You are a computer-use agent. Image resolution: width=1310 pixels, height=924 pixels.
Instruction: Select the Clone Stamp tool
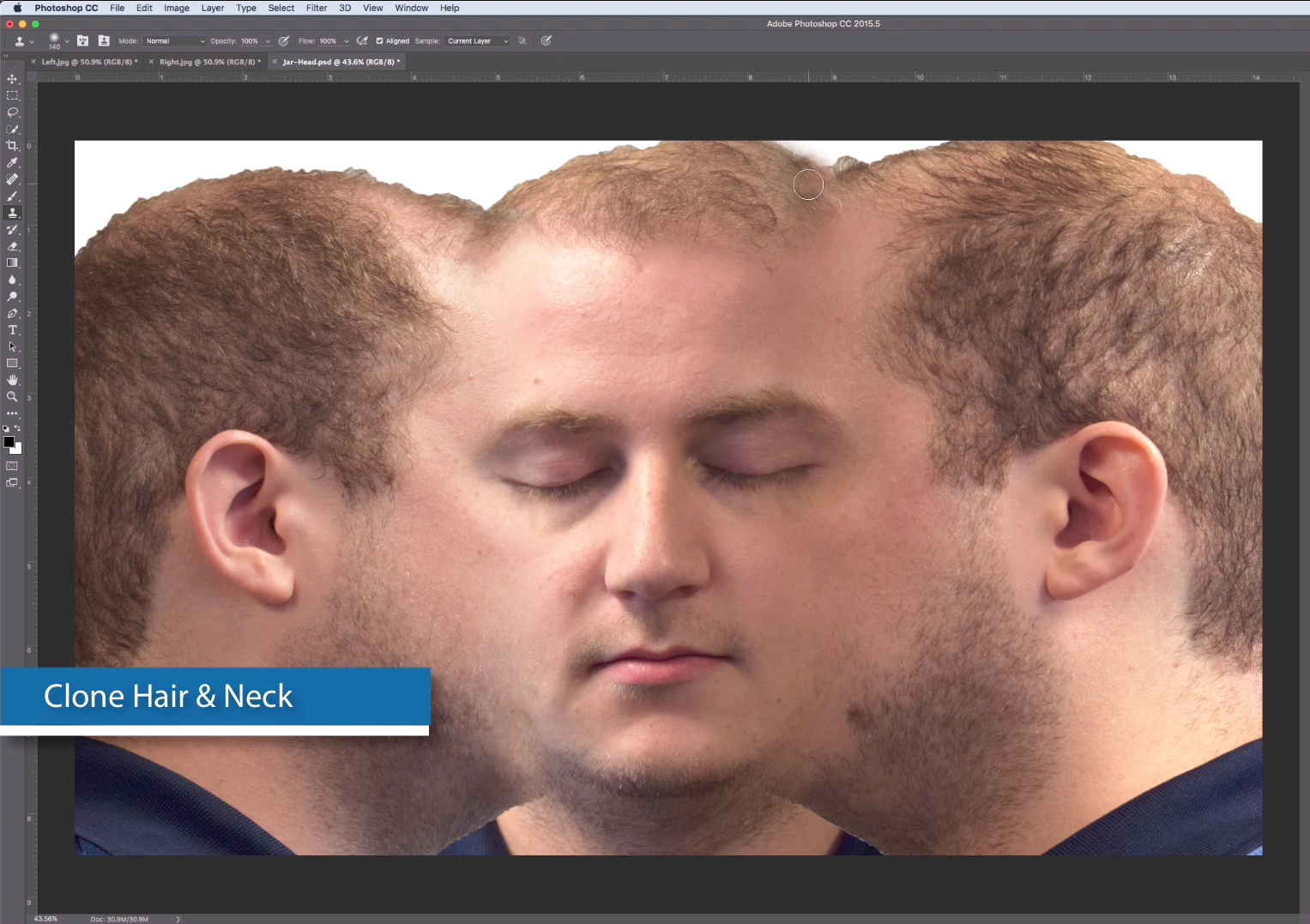pyautogui.click(x=12, y=213)
